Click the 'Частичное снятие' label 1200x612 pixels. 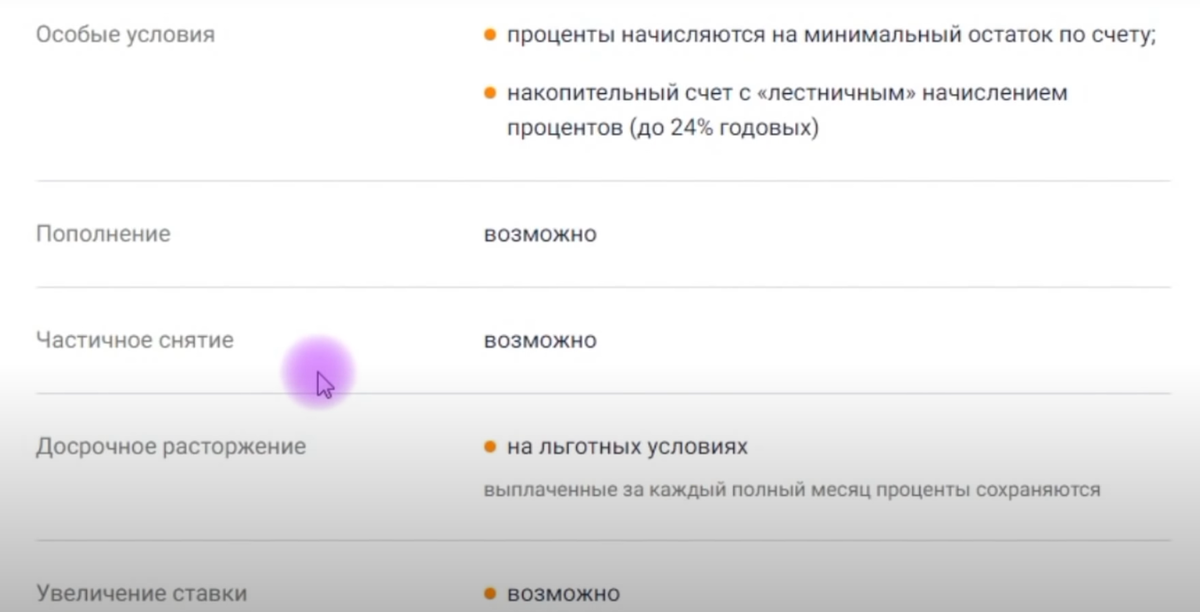(x=135, y=340)
